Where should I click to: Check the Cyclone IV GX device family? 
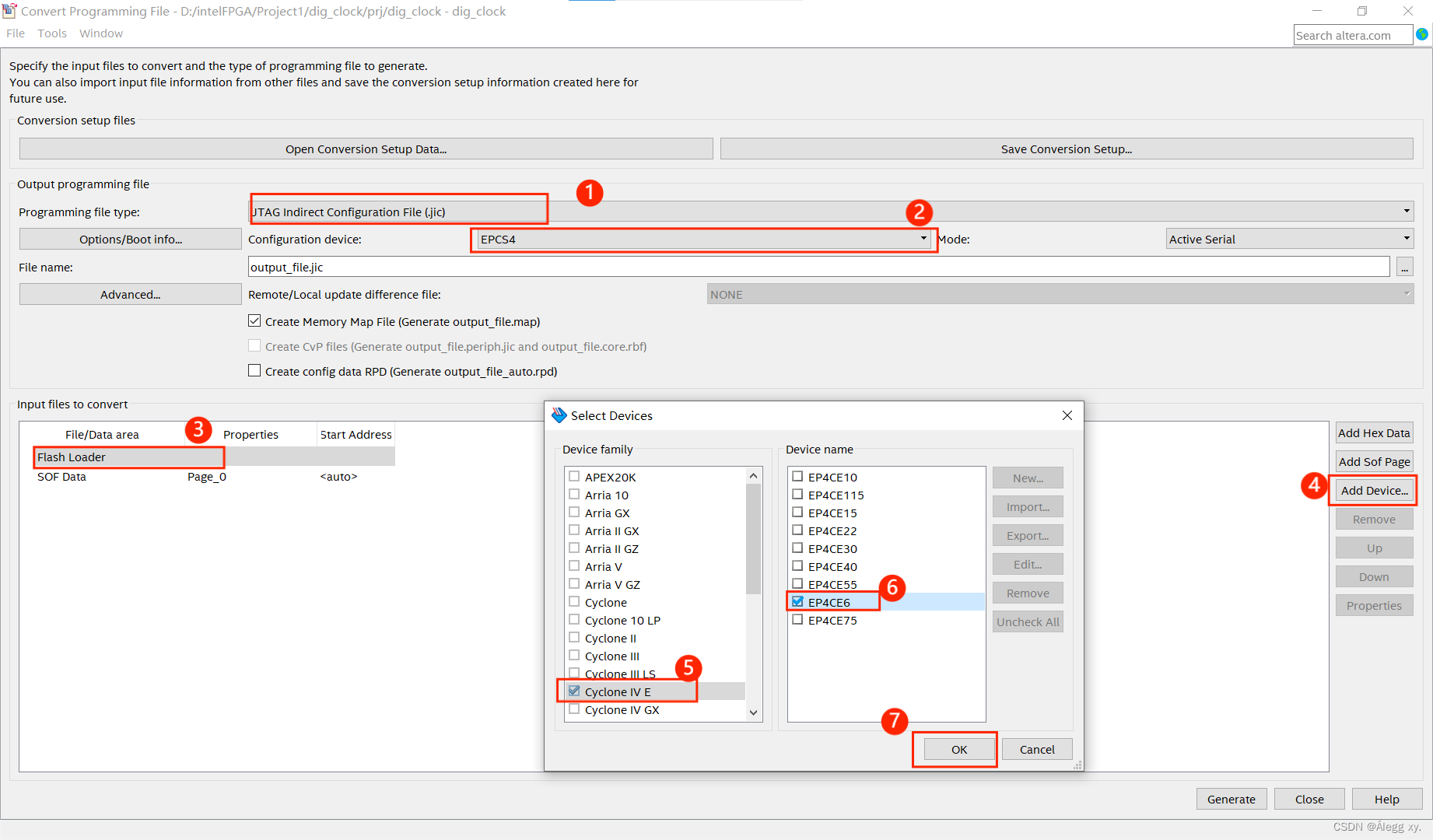tap(574, 709)
